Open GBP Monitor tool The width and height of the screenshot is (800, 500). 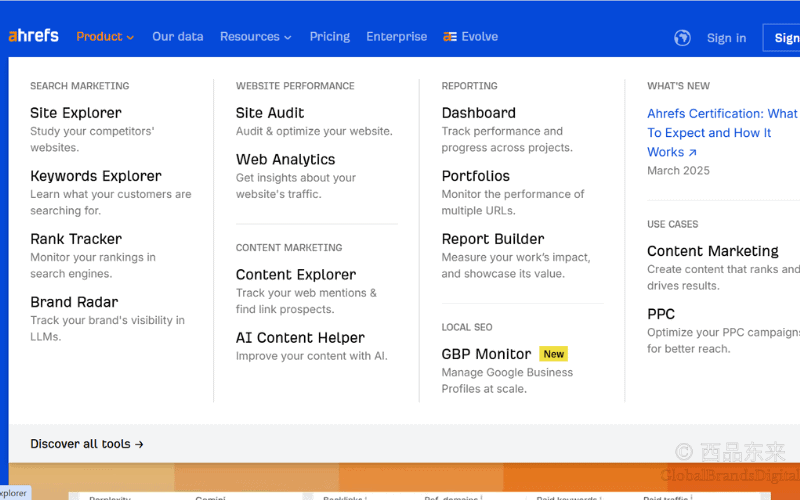[486, 354]
